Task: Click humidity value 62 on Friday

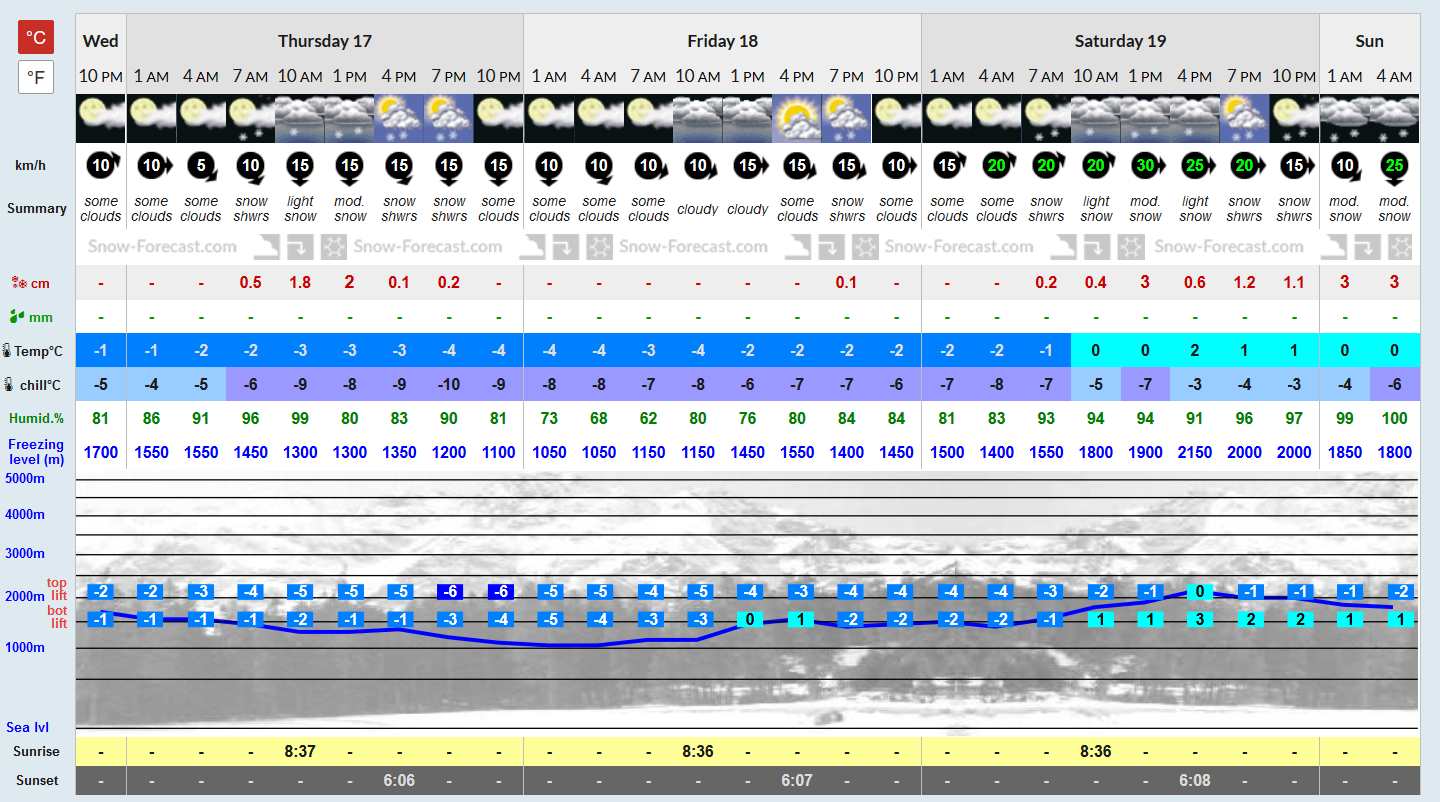Action: (x=648, y=418)
